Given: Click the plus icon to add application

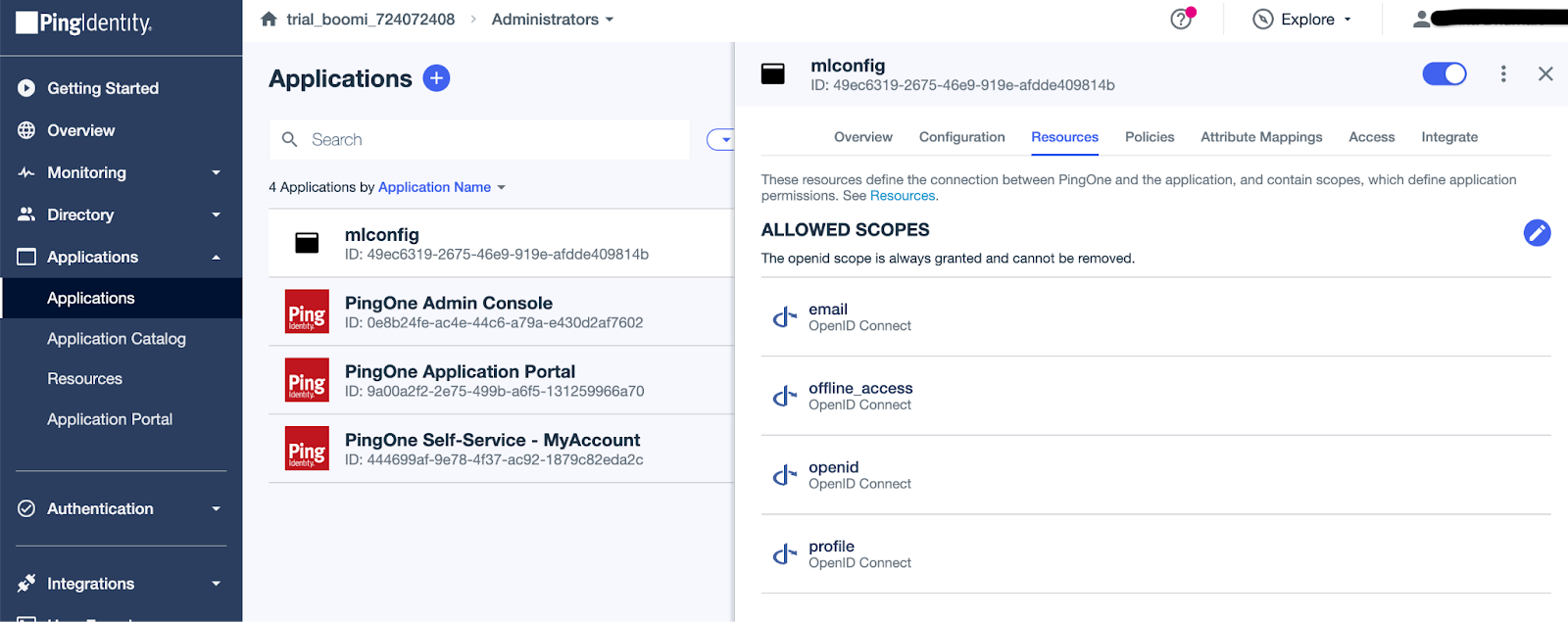Looking at the screenshot, I should 436,78.
